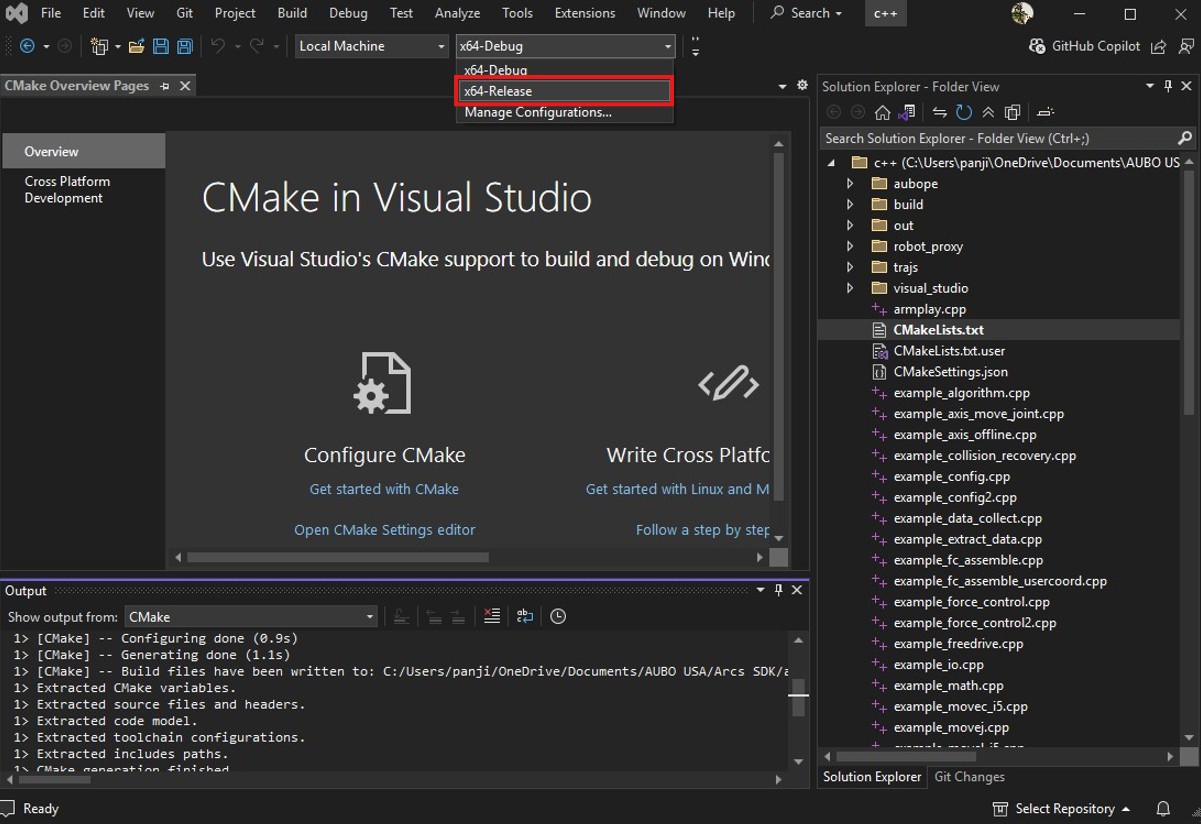Click the notifications bell in status bar
1201x824 pixels.
pyautogui.click(x=1163, y=808)
